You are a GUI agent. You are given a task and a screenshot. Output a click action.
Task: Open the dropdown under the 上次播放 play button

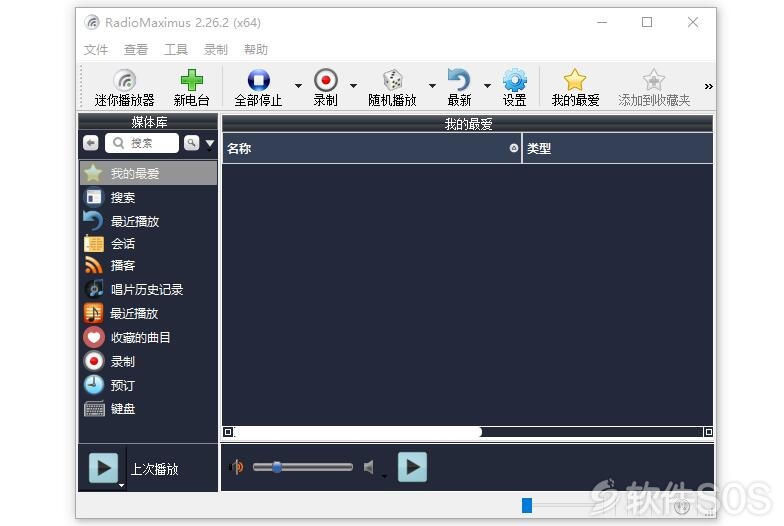(x=122, y=485)
